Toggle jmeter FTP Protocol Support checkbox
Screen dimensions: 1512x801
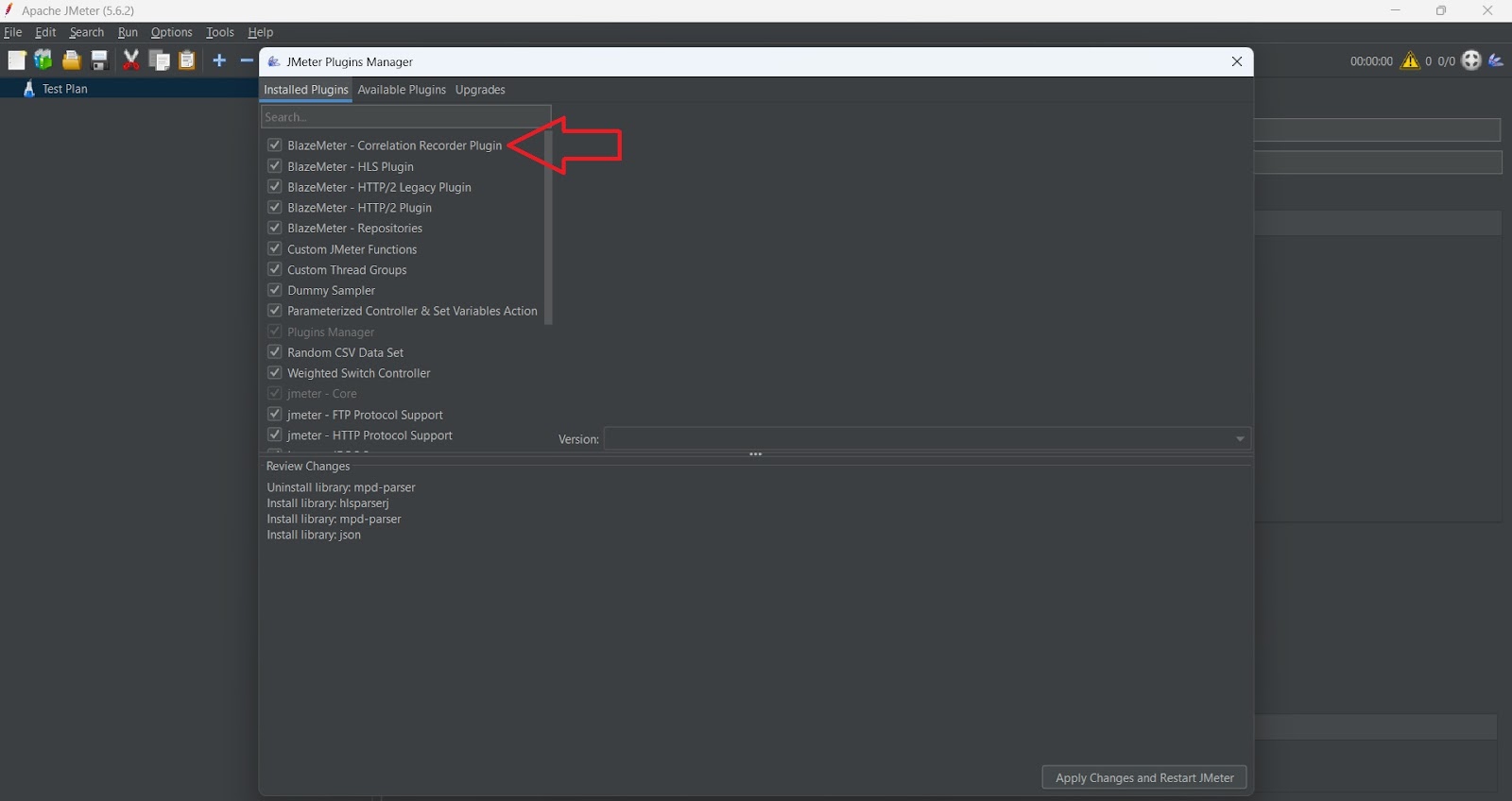(x=275, y=414)
